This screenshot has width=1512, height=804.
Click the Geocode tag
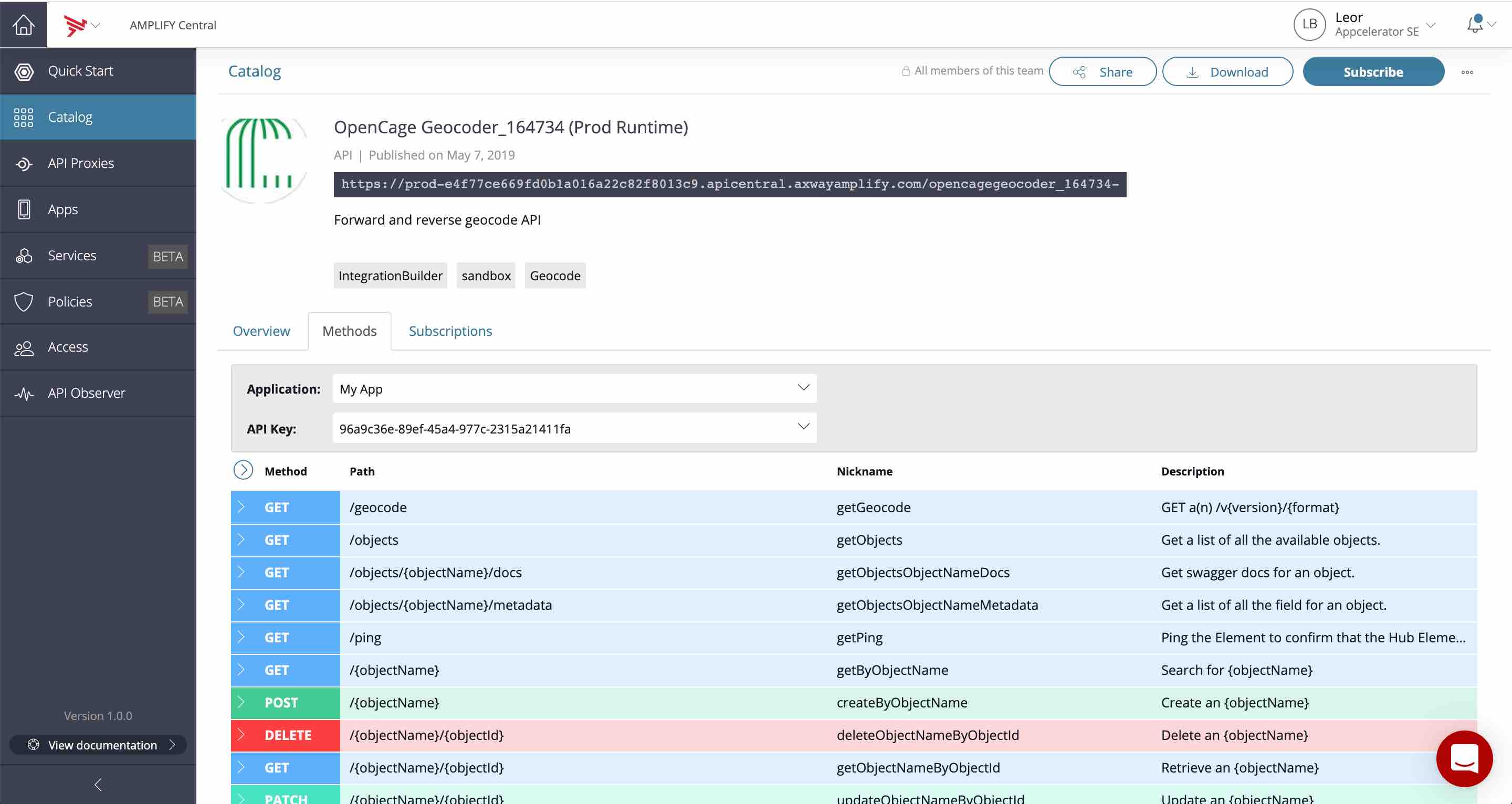(x=555, y=275)
